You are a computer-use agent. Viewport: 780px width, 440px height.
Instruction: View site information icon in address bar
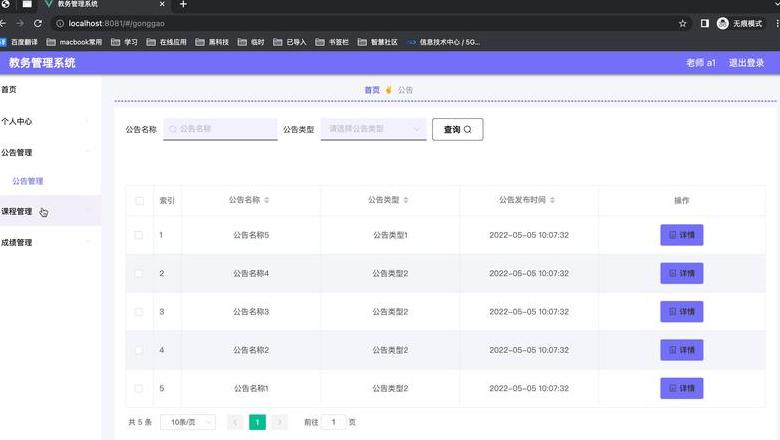[60, 23]
